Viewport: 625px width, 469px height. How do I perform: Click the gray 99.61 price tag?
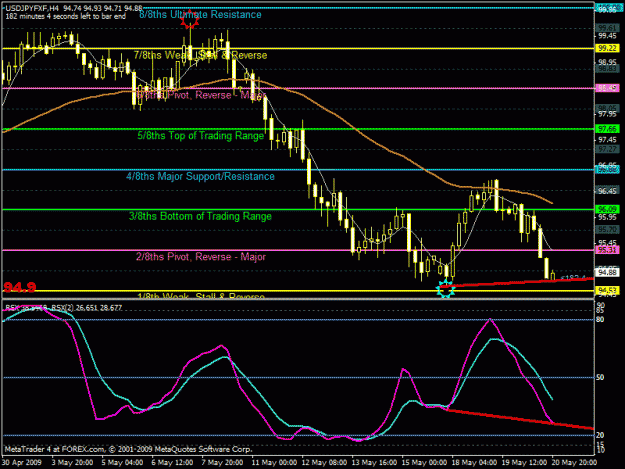tap(607, 28)
